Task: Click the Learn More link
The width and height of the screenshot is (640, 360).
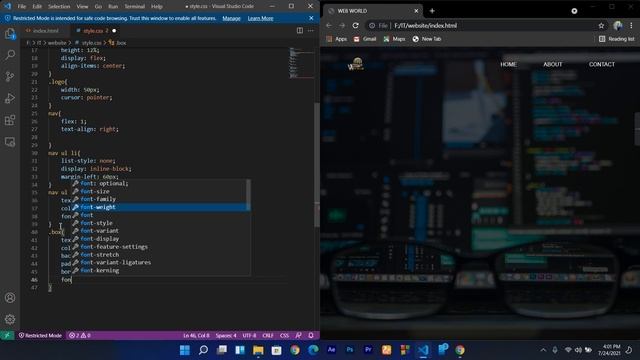Action: click(x=260, y=18)
